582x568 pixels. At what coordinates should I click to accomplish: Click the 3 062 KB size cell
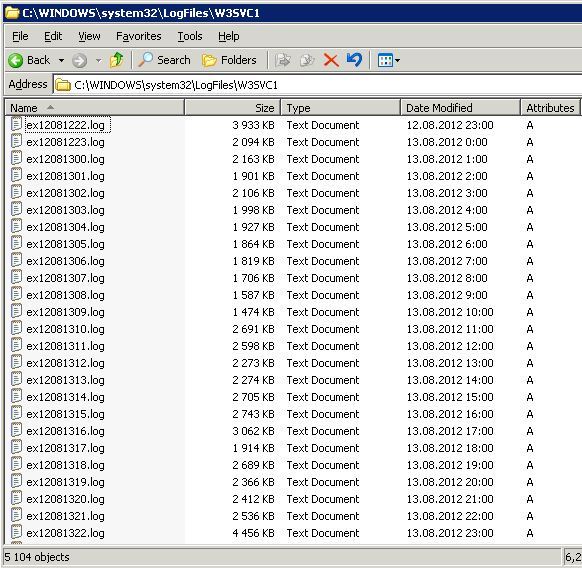[253, 431]
